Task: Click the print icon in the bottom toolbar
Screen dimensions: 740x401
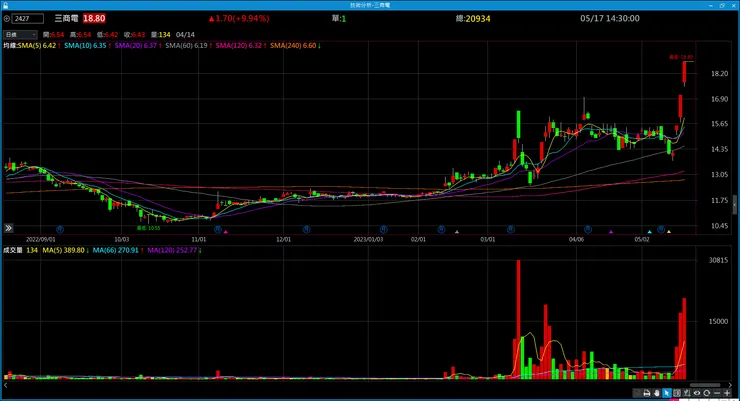Action: [x=647, y=393]
